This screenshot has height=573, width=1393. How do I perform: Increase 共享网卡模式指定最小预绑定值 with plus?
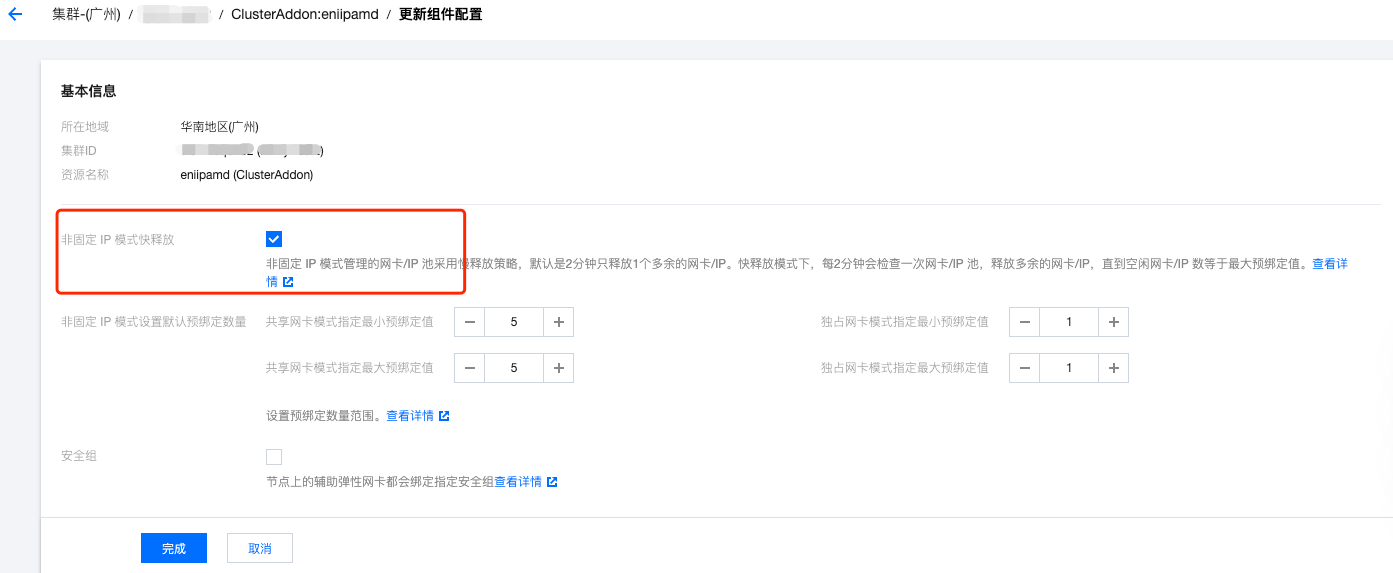click(x=558, y=322)
